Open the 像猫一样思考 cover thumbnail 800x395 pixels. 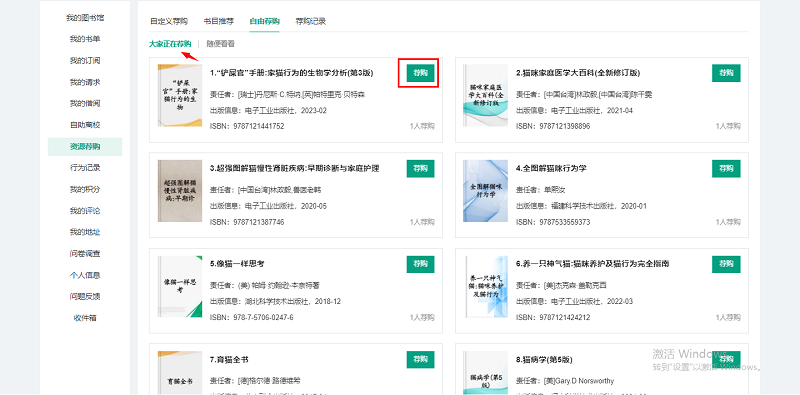[180, 287]
